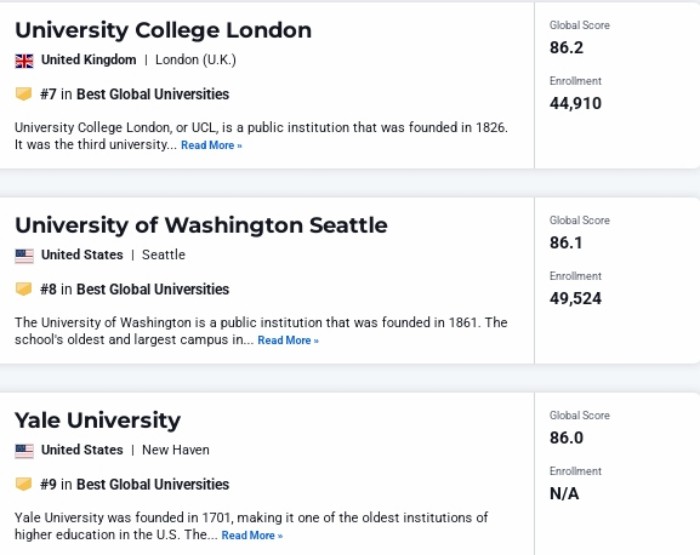Open the University of Washington Seattle heading

[201, 225]
